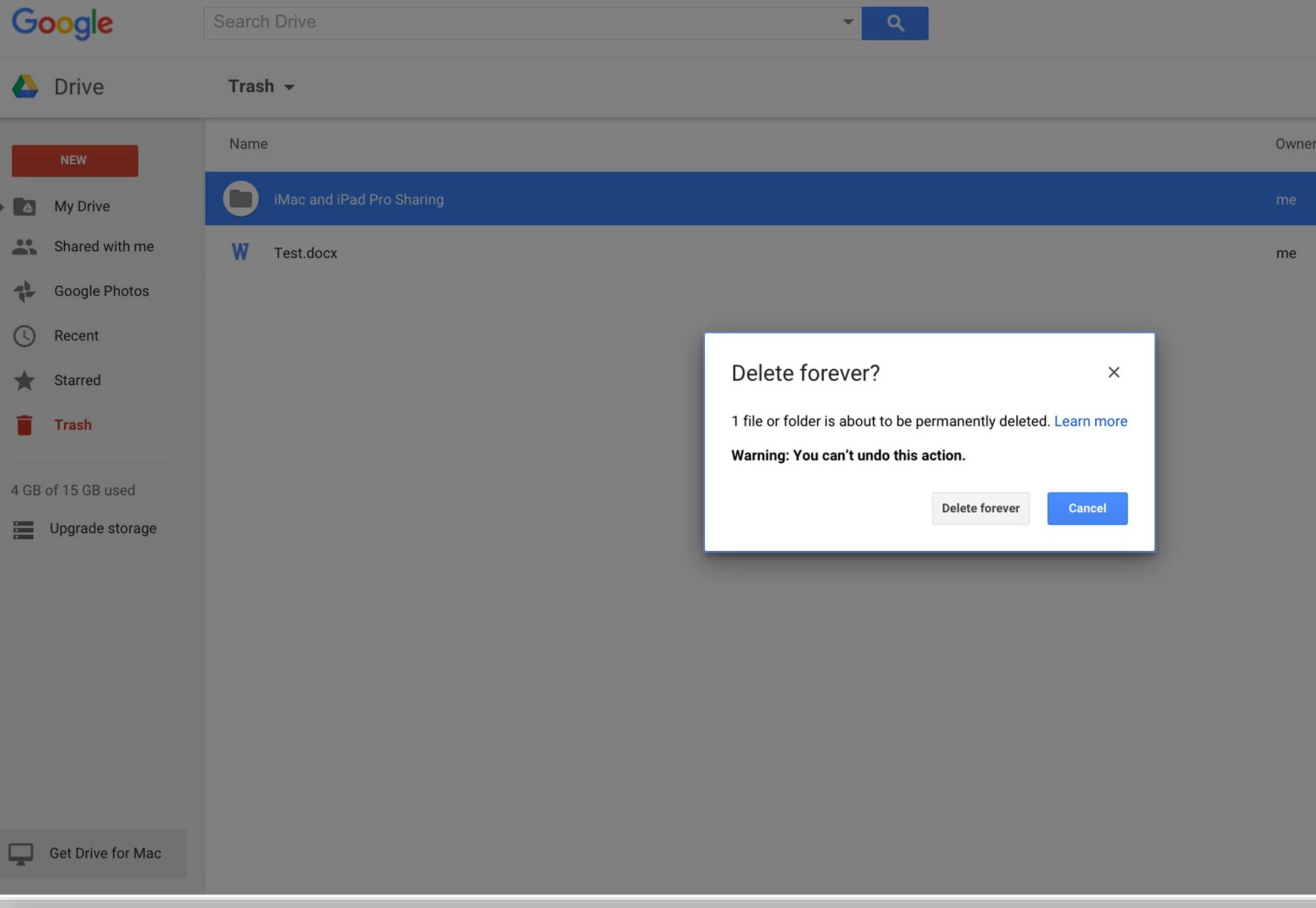Click the blue search magnifier button
The width and height of the screenshot is (1316, 908).
point(895,23)
